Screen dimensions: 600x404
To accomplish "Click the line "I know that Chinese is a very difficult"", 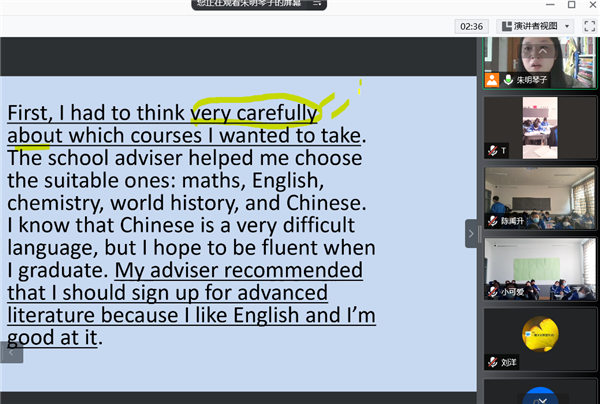I will pyautogui.click(x=181, y=225).
